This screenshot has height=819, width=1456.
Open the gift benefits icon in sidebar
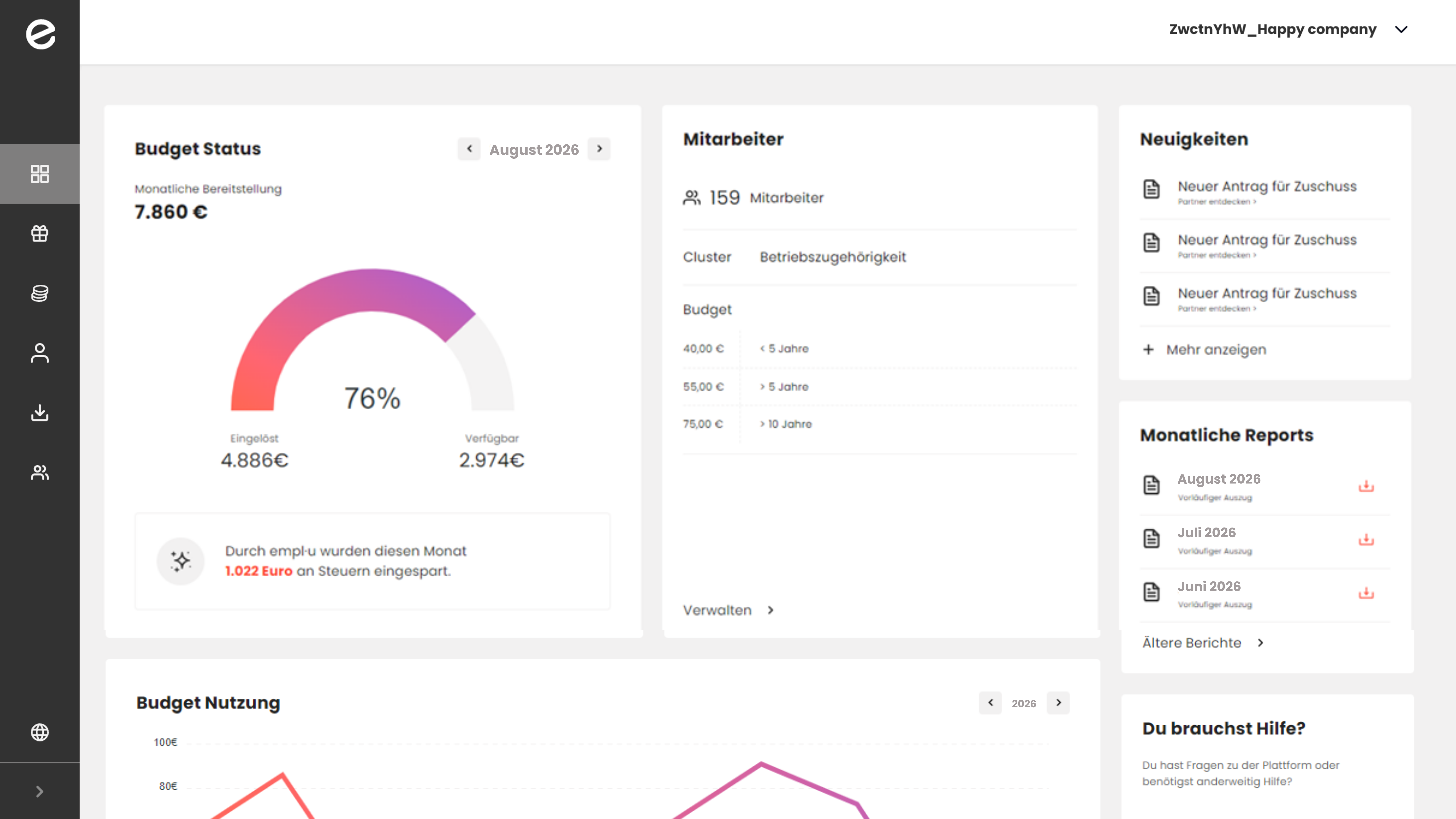click(x=40, y=233)
